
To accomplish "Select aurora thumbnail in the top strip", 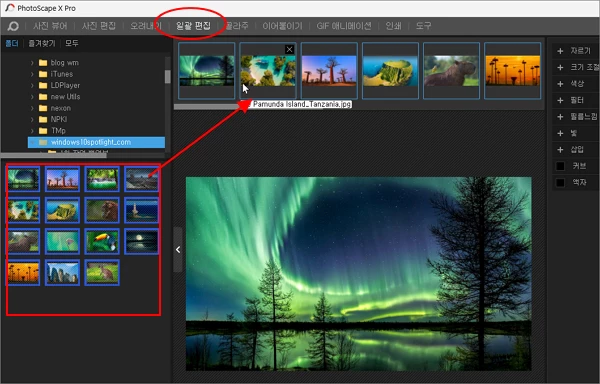I will (x=207, y=71).
